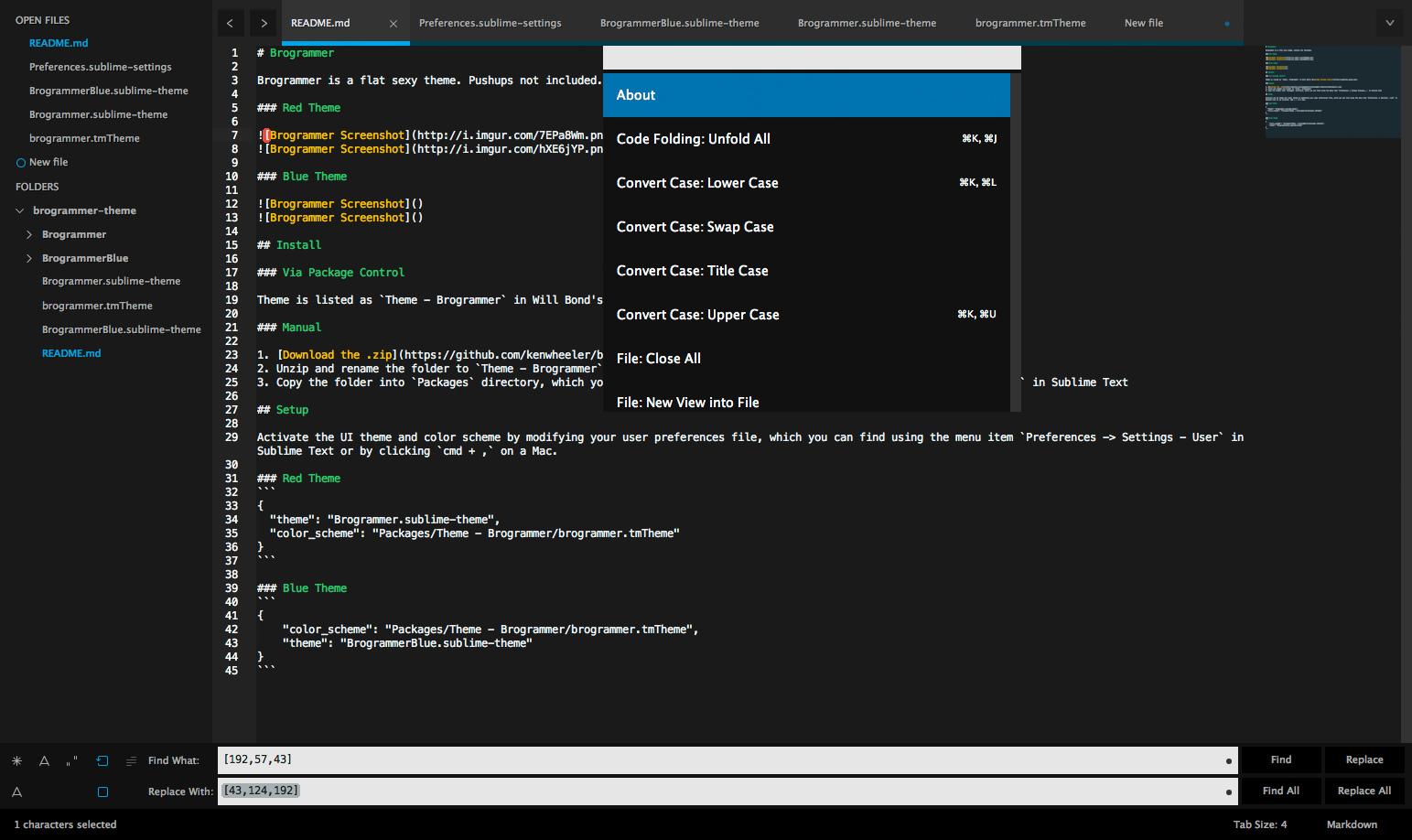Click the circle icon beside New file in sidebar
The width and height of the screenshot is (1412, 840).
(x=20, y=163)
